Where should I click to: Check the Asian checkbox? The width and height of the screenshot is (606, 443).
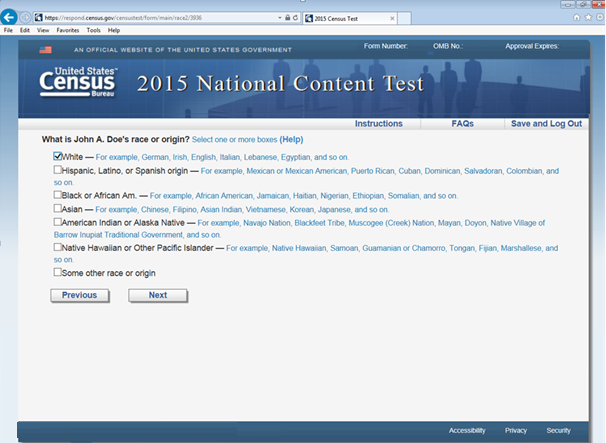point(58,208)
